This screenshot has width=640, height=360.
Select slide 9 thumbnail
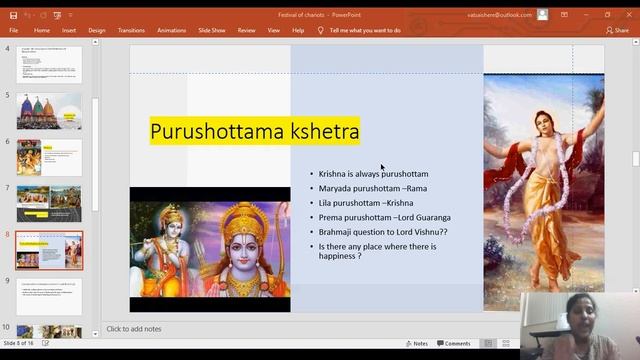(49, 297)
